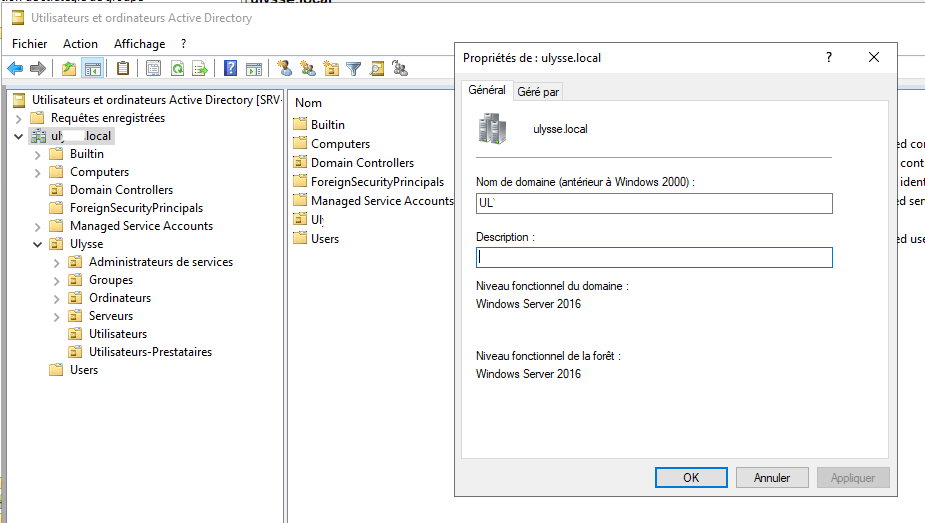925x523 pixels.
Task: Click OK in Properties dialog
Action: click(x=691, y=478)
